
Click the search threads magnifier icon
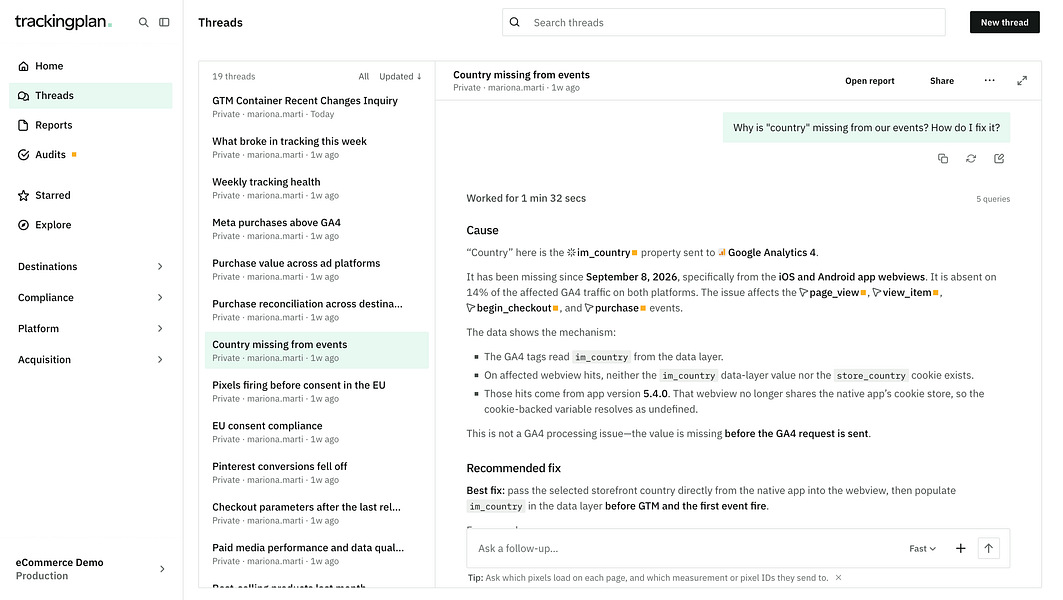(515, 22)
